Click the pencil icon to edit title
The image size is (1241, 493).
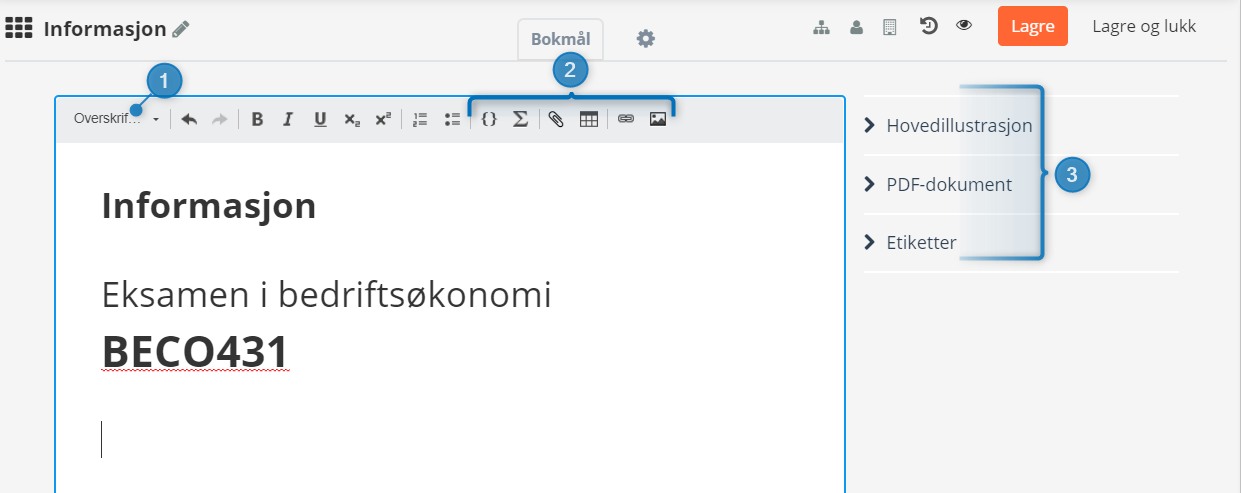(x=180, y=29)
